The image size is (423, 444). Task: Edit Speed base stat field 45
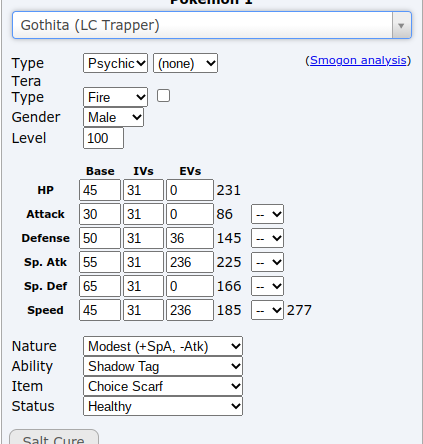(x=100, y=310)
